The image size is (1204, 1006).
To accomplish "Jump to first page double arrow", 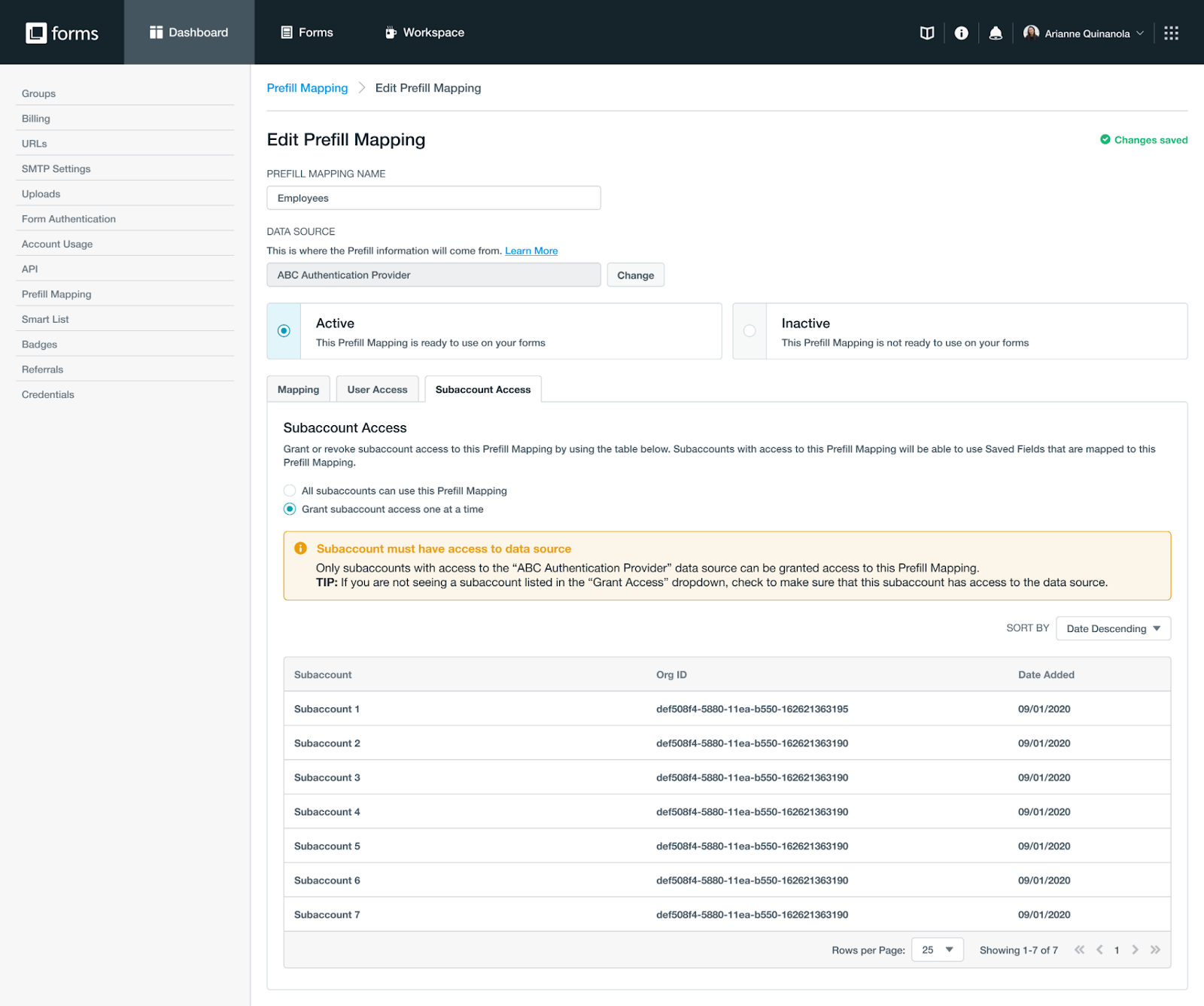I will click(x=1079, y=950).
